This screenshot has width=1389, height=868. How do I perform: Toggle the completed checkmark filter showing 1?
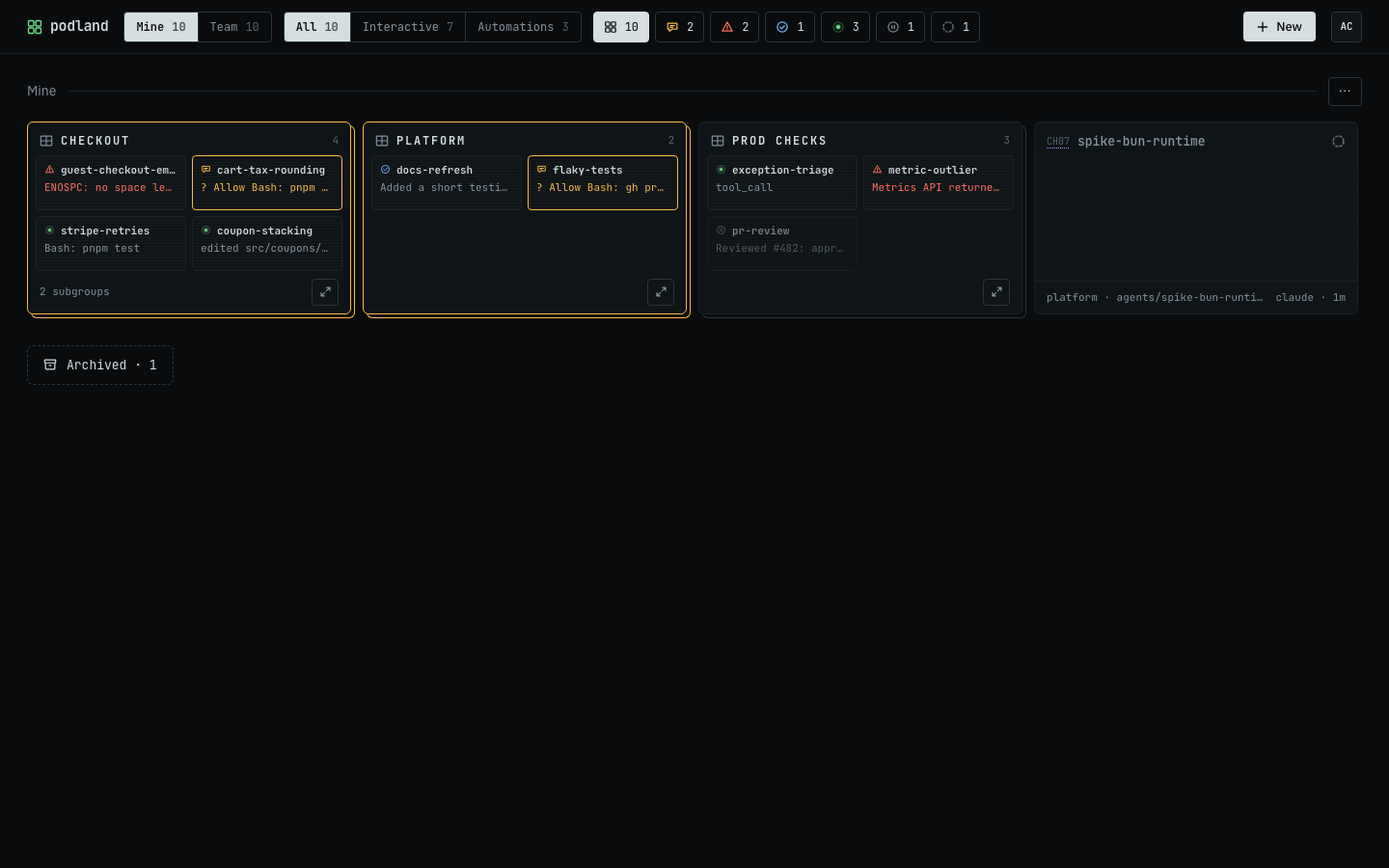coord(790,27)
